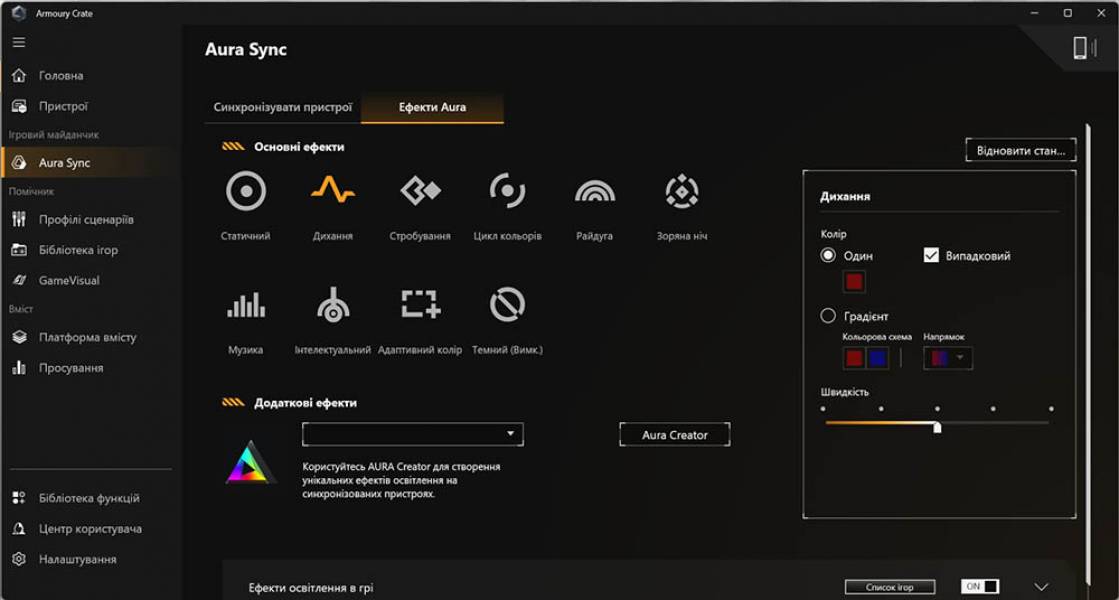Screen dimensions: 1119x600
Task: Open the additional effects dropdown list
Action: [x=412, y=434]
